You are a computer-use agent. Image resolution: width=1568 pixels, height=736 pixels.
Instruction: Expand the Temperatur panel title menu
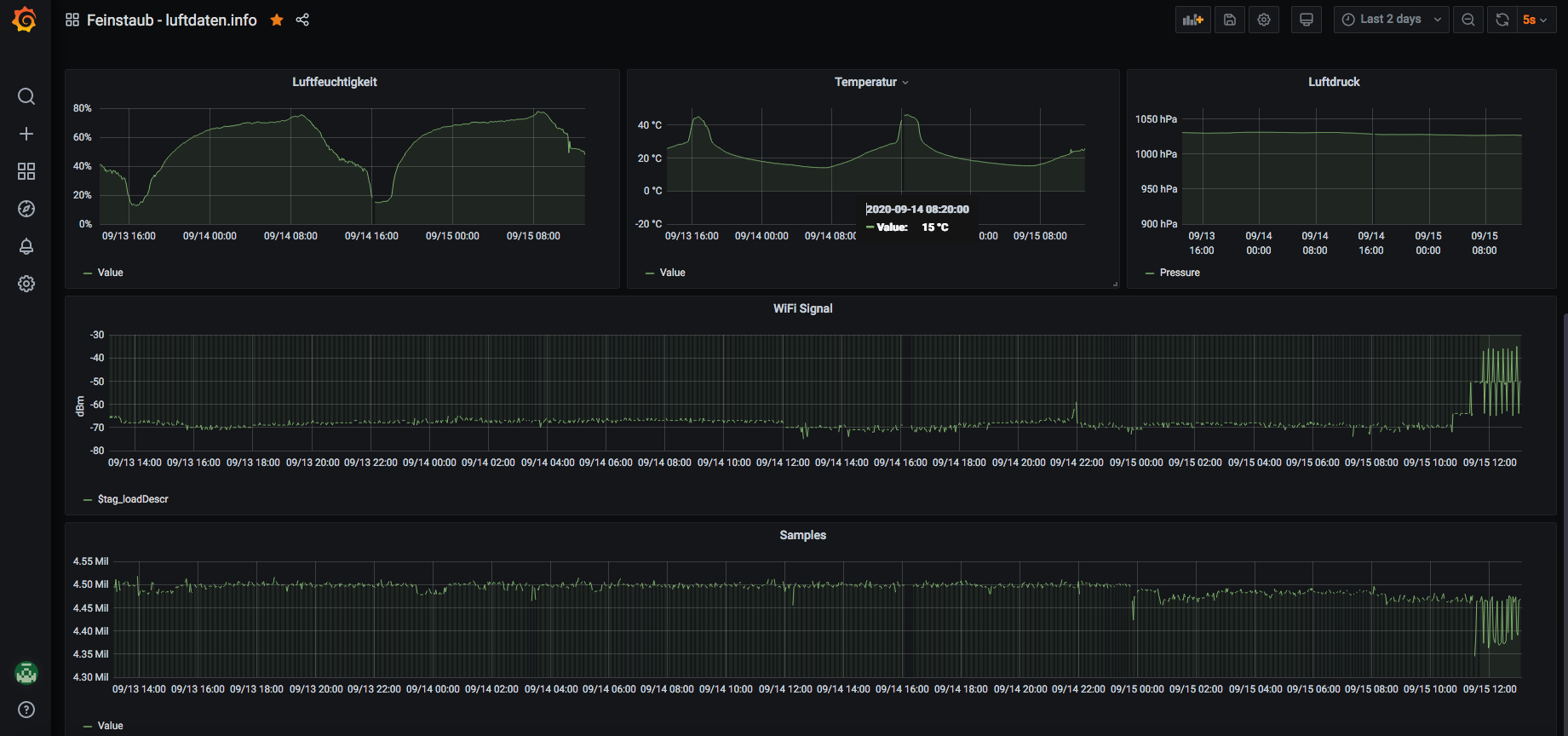pyautogui.click(x=871, y=82)
